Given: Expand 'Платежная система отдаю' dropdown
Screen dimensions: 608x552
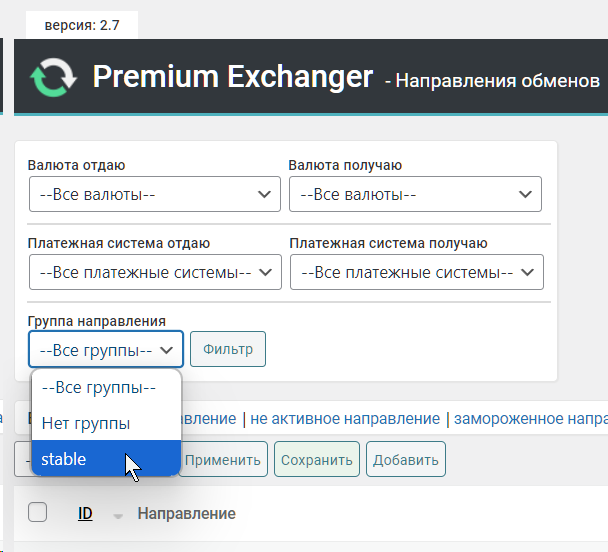Looking at the screenshot, I should coord(154,272).
